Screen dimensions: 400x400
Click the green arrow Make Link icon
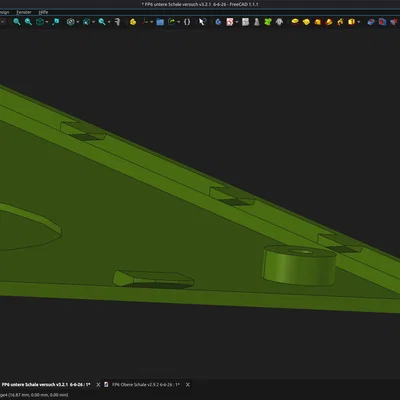point(172,22)
